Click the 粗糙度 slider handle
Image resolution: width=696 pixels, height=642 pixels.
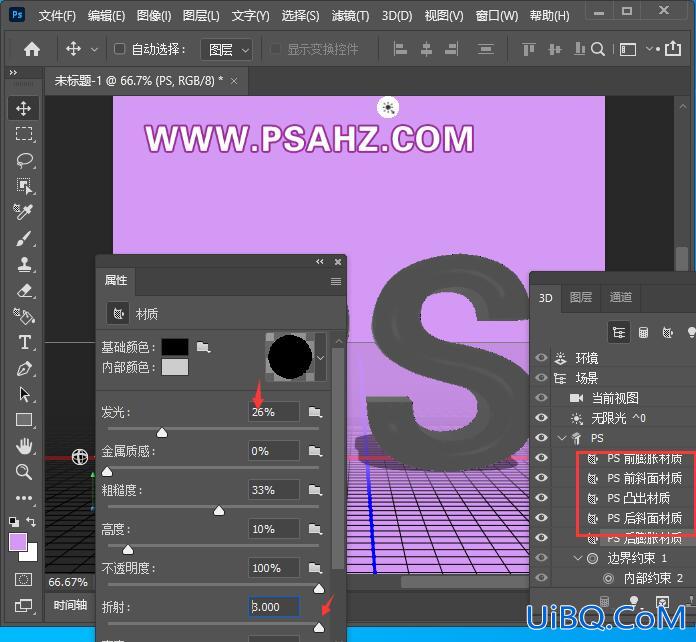point(218,511)
